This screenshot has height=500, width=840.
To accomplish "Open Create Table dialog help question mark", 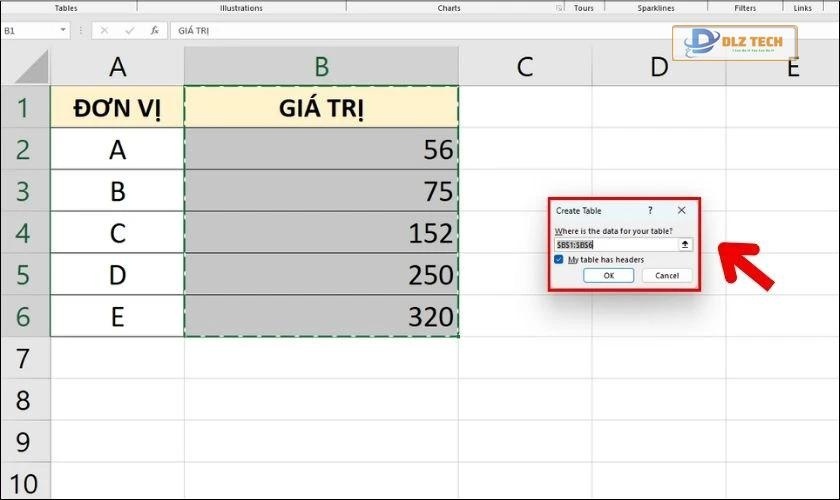I will pyautogui.click(x=650, y=211).
